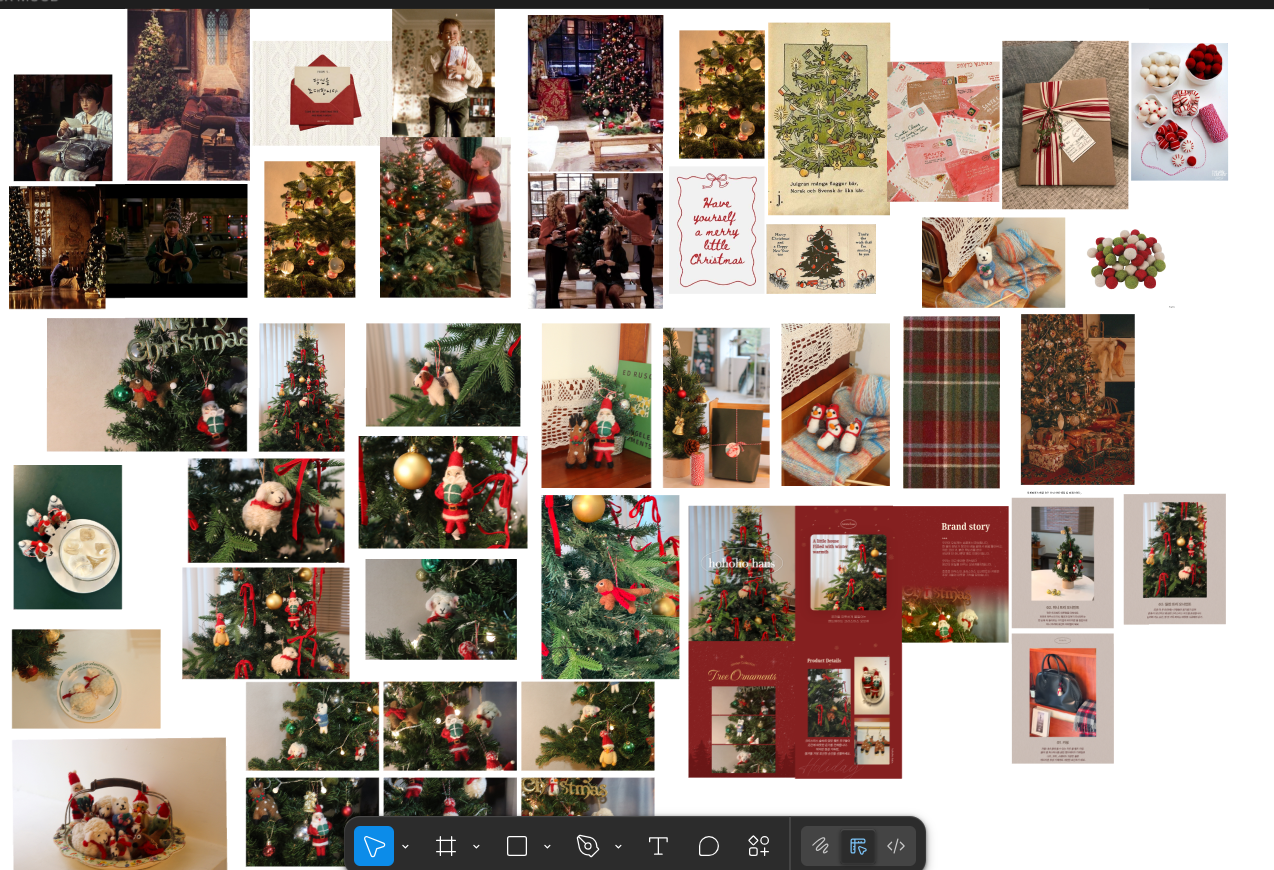
Task: Select the 'hohoho haus' banner frame
Action: click(x=741, y=573)
